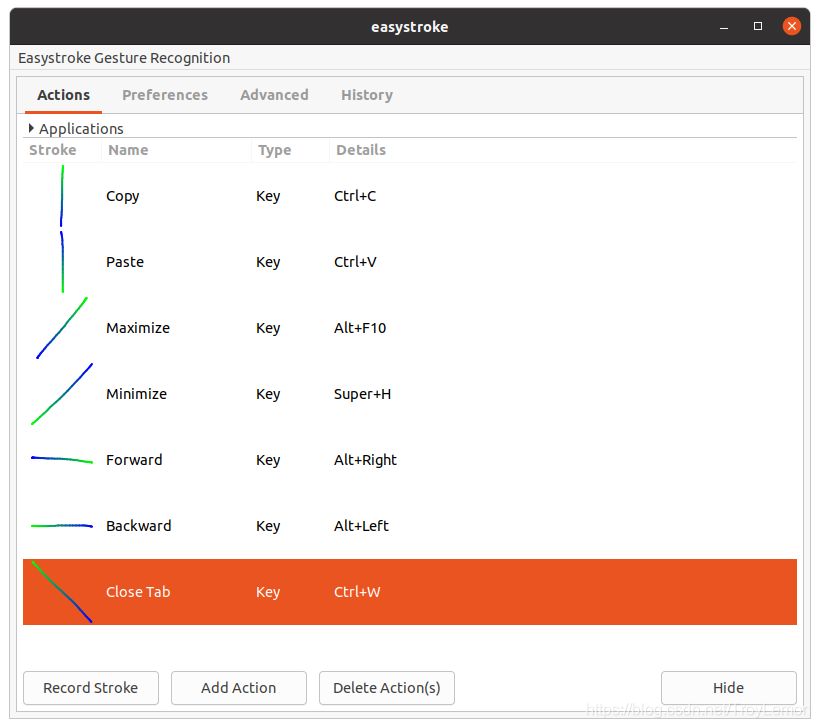Viewport: 820px width, 728px height.
Task: Click the Record Stroke button
Action: (90, 688)
